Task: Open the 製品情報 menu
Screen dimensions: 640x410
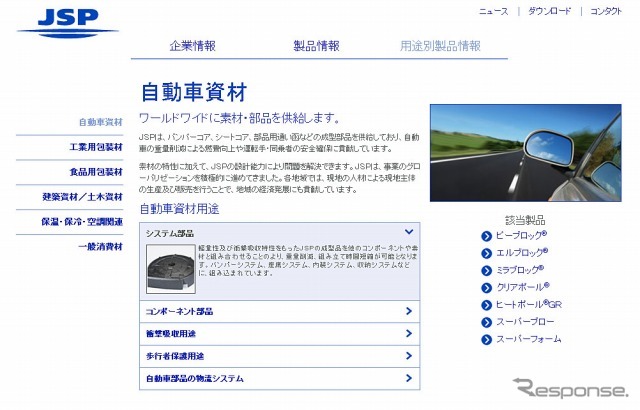Action: click(x=316, y=46)
